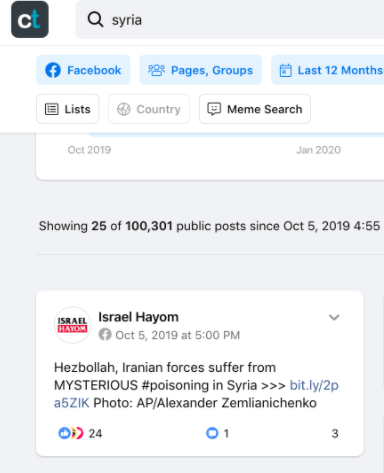This screenshot has height=473, width=384.
Task: Click the 100,301 public posts count
Action: point(149,226)
